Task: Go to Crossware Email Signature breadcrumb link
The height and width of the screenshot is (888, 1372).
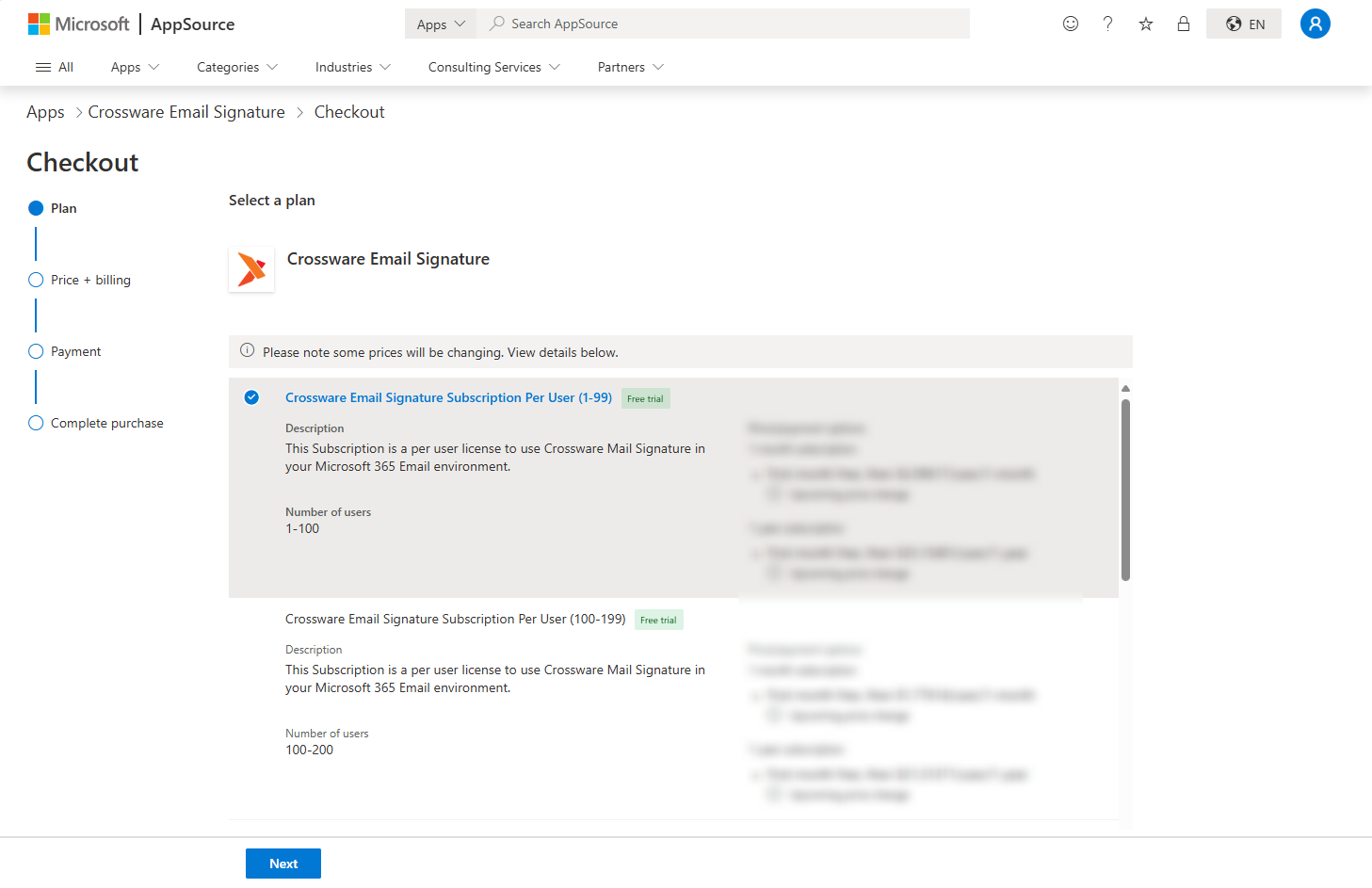Action: click(x=186, y=112)
